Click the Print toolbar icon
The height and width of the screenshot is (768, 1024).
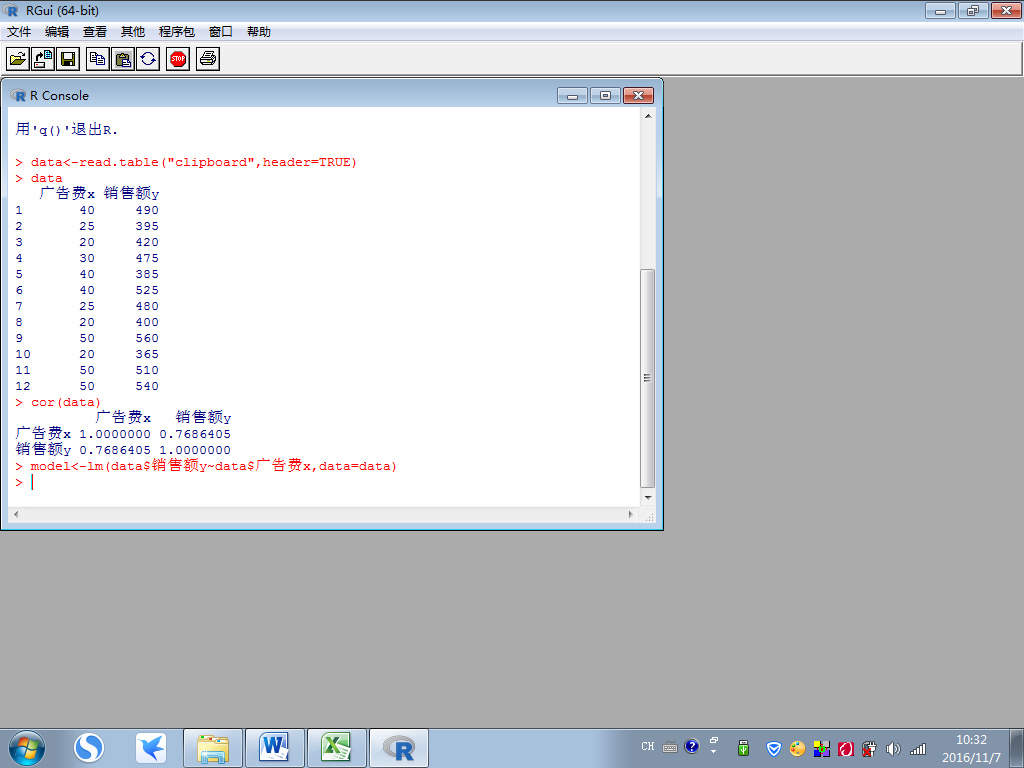[x=208, y=59]
